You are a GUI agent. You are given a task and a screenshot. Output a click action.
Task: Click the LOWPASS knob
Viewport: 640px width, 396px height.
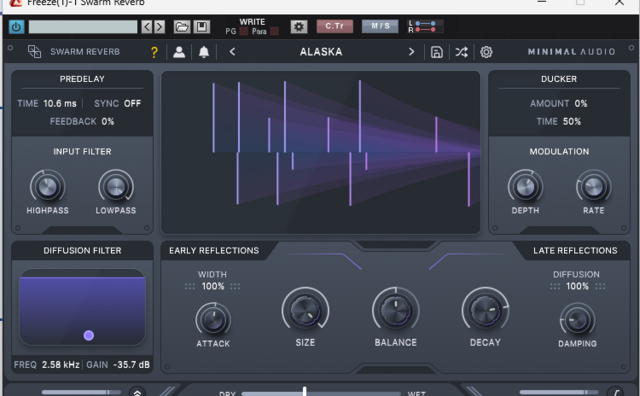116,187
